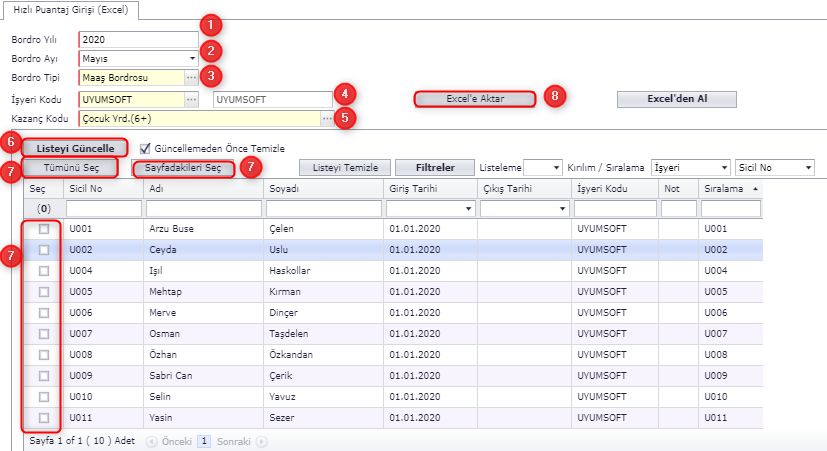Click the previous page arrow icon
Screen dimensions: 827x451
(152, 440)
